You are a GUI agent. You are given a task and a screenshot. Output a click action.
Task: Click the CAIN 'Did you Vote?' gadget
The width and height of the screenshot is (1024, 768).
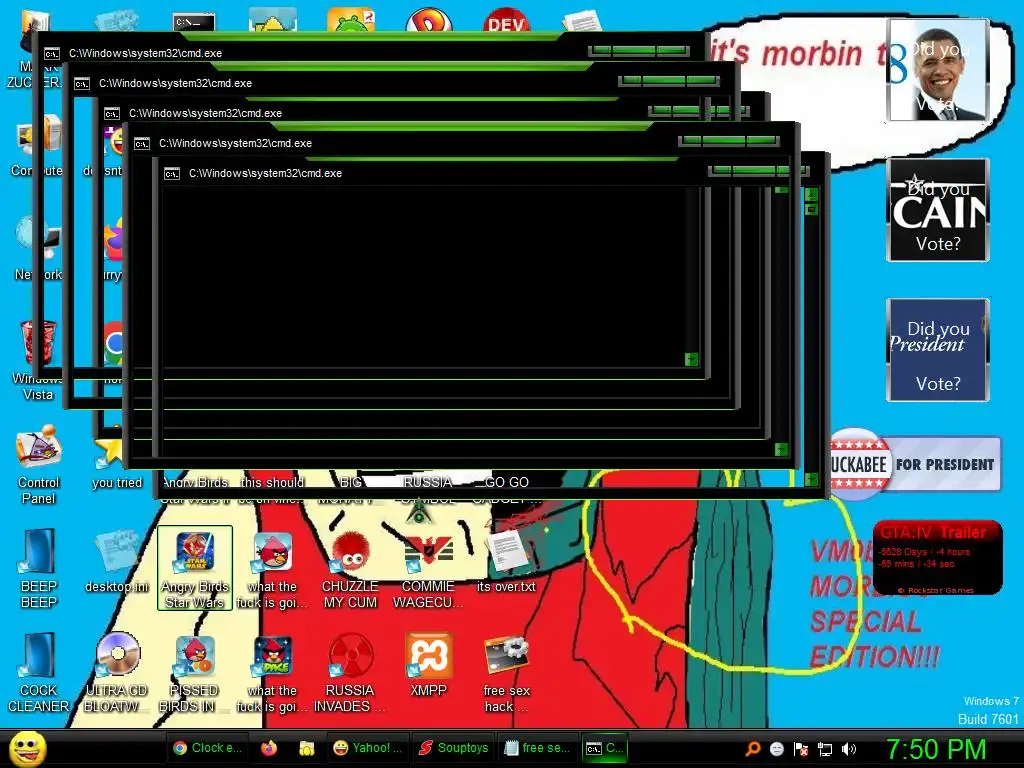pos(938,210)
